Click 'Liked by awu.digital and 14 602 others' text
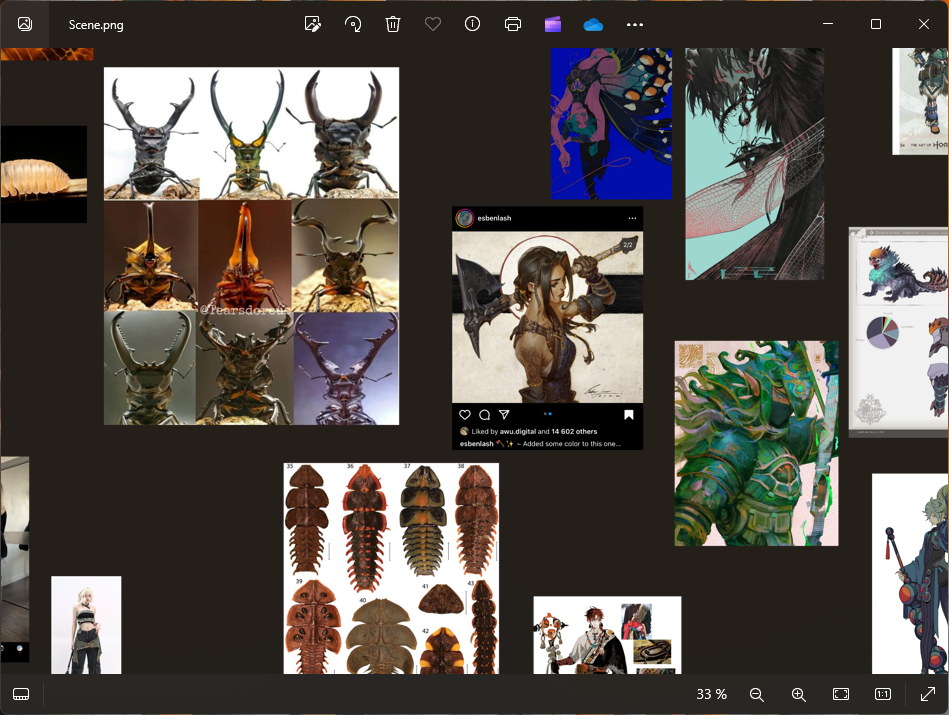 (x=534, y=432)
